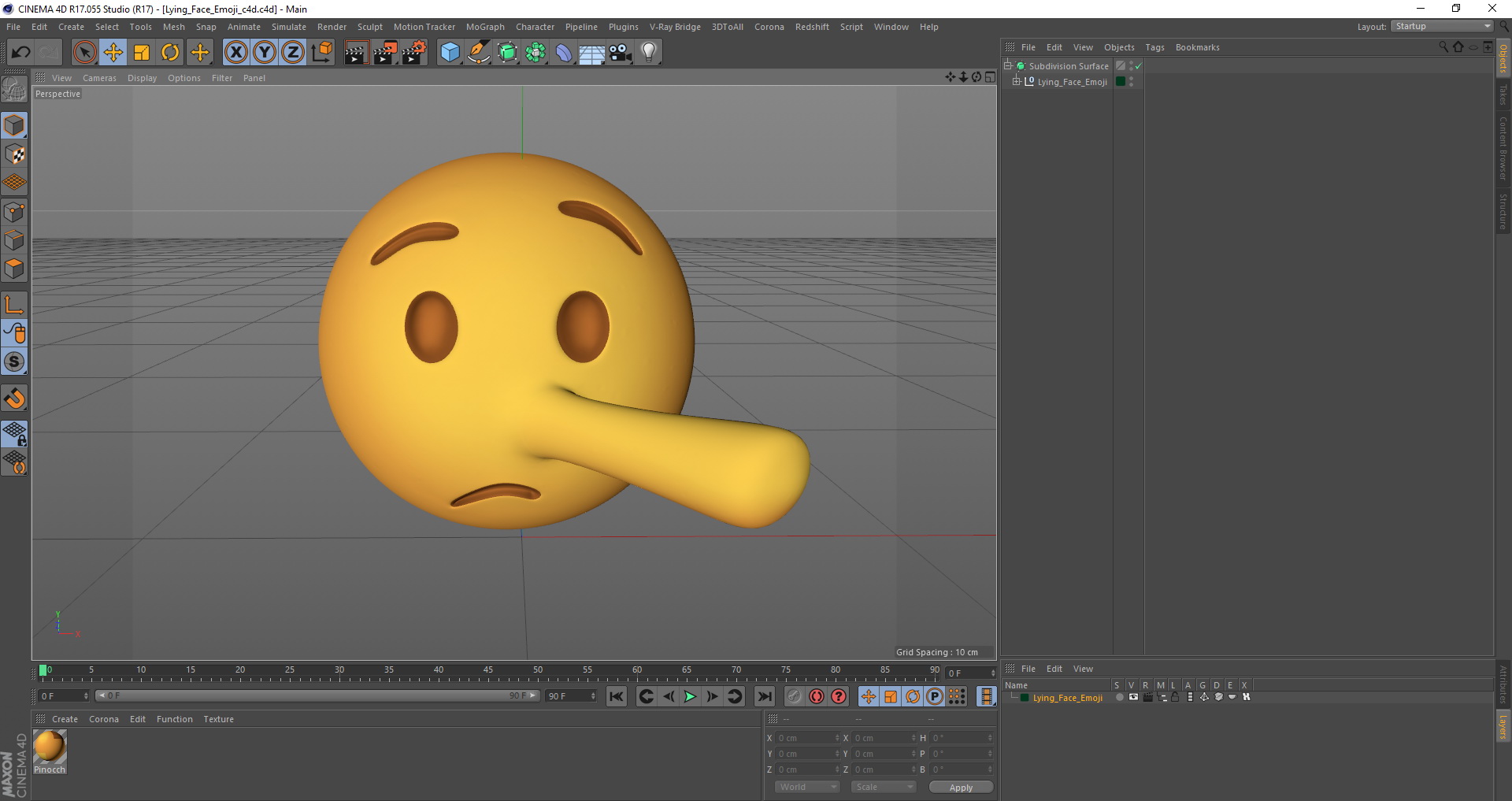Screen dimensions: 1512x801
Task: Click the Enable Axis L-shaped icon
Action: click(14, 305)
